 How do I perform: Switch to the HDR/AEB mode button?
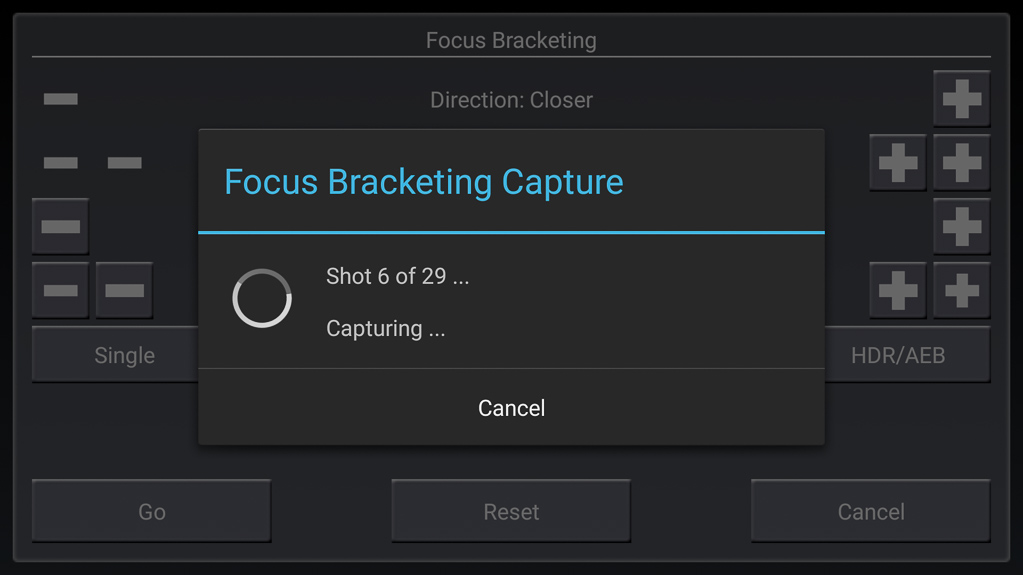coord(905,355)
